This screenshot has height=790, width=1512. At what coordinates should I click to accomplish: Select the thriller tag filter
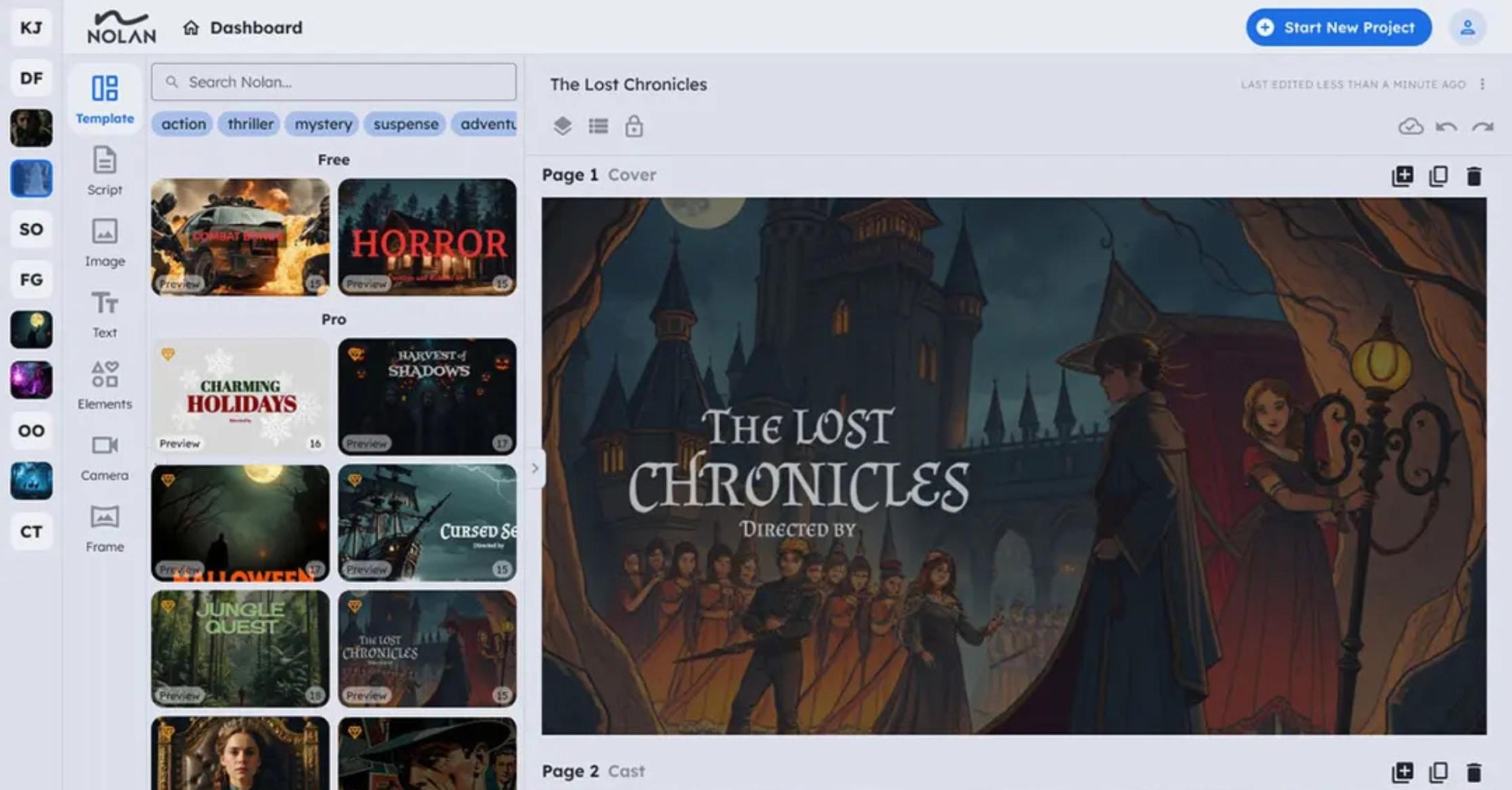pos(250,124)
